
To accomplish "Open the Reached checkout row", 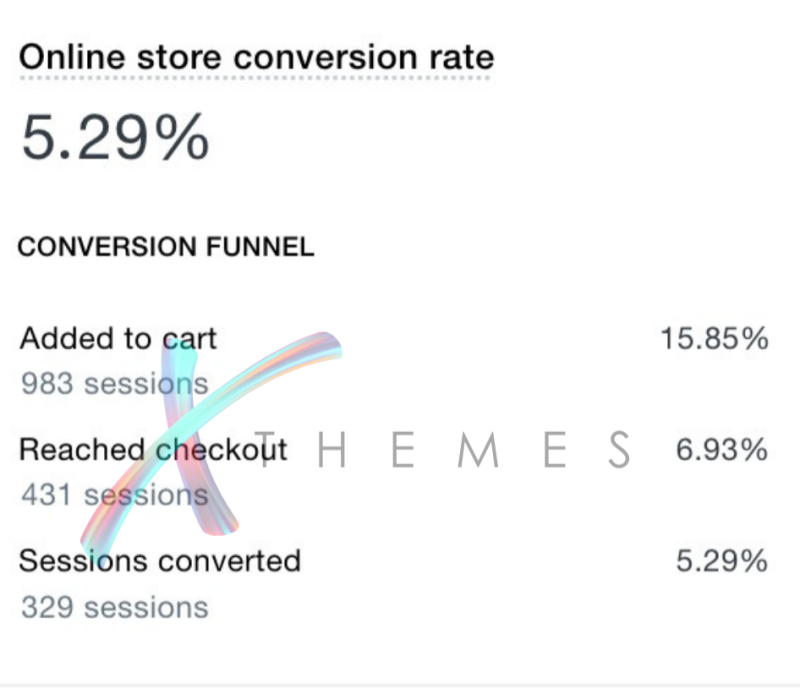I will [394, 472].
